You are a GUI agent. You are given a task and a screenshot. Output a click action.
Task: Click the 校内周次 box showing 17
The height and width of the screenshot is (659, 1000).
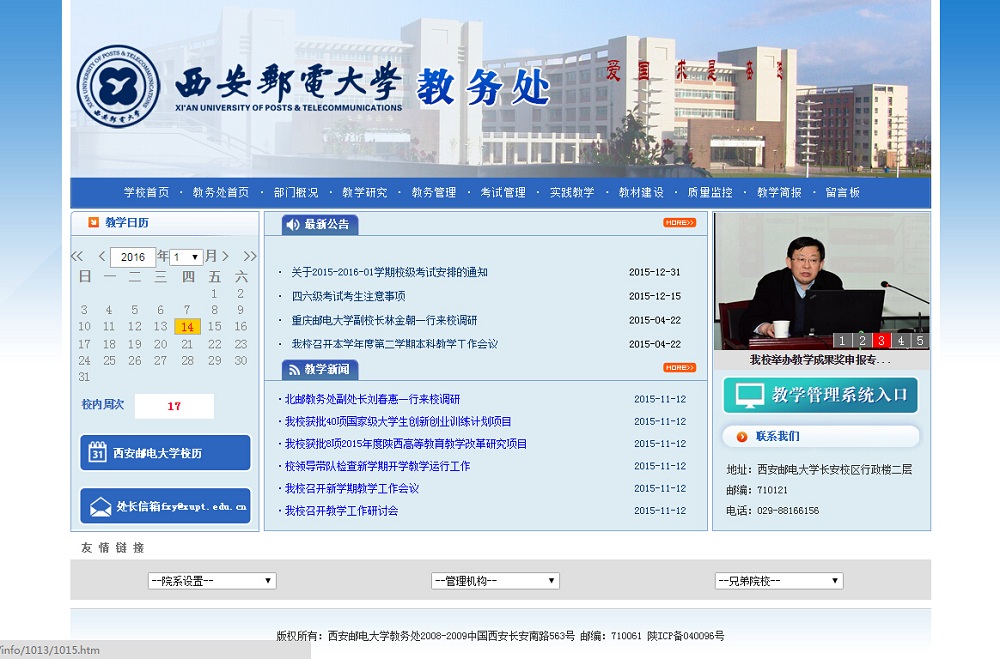point(174,406)
